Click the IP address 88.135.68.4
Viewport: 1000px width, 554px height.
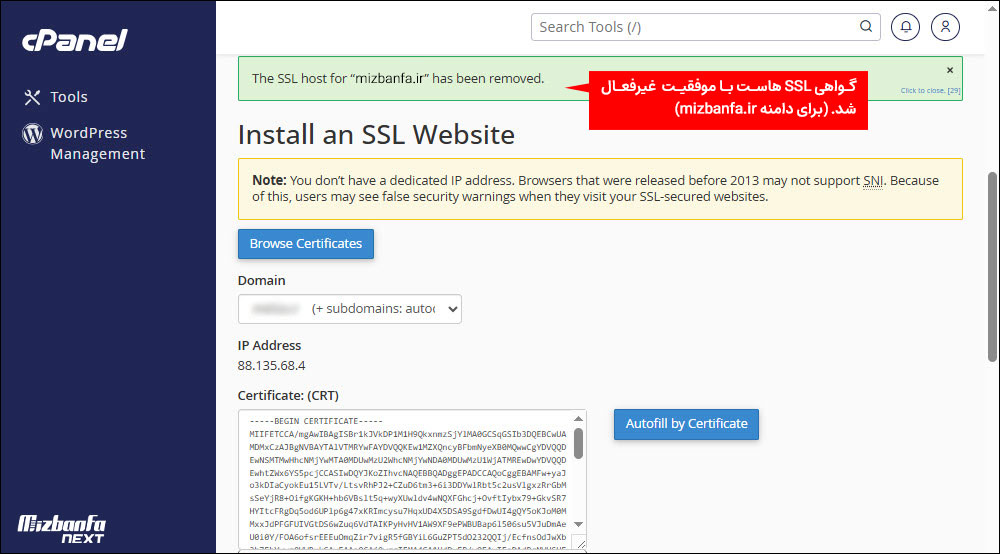pyautogui.click(x=271, y=366)
